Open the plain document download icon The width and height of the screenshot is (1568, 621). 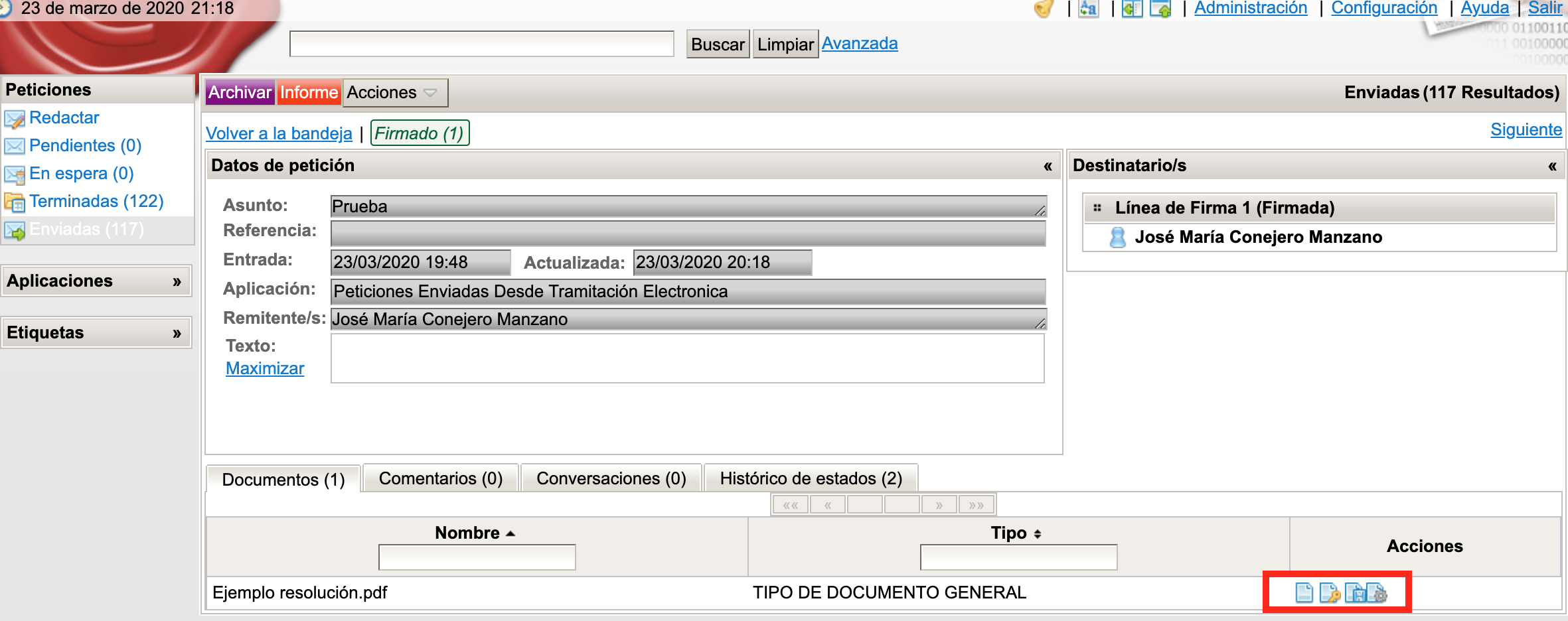pyautogui.click(x=1304, y=592)
